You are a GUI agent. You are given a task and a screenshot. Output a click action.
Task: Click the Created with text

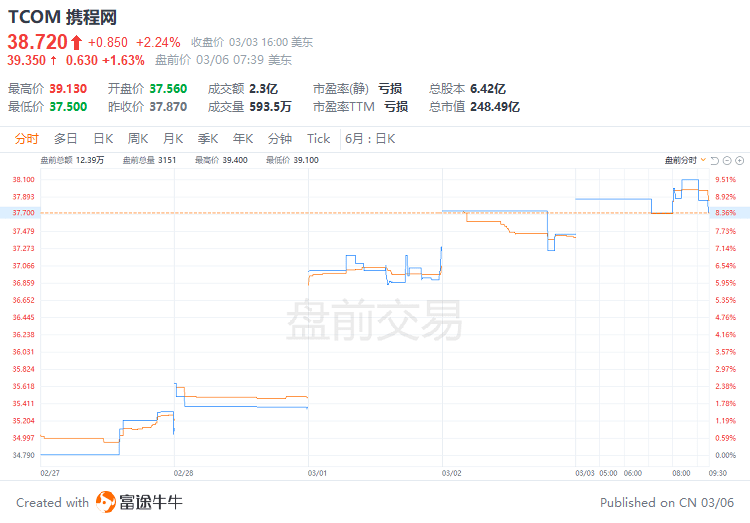pyautogui.click(x=53, y=502)
